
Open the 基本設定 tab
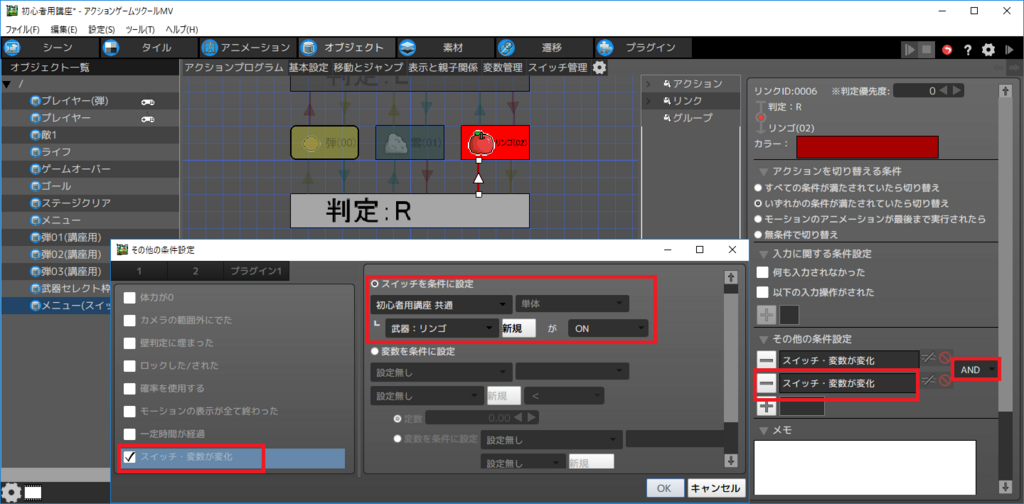point(308,67)
